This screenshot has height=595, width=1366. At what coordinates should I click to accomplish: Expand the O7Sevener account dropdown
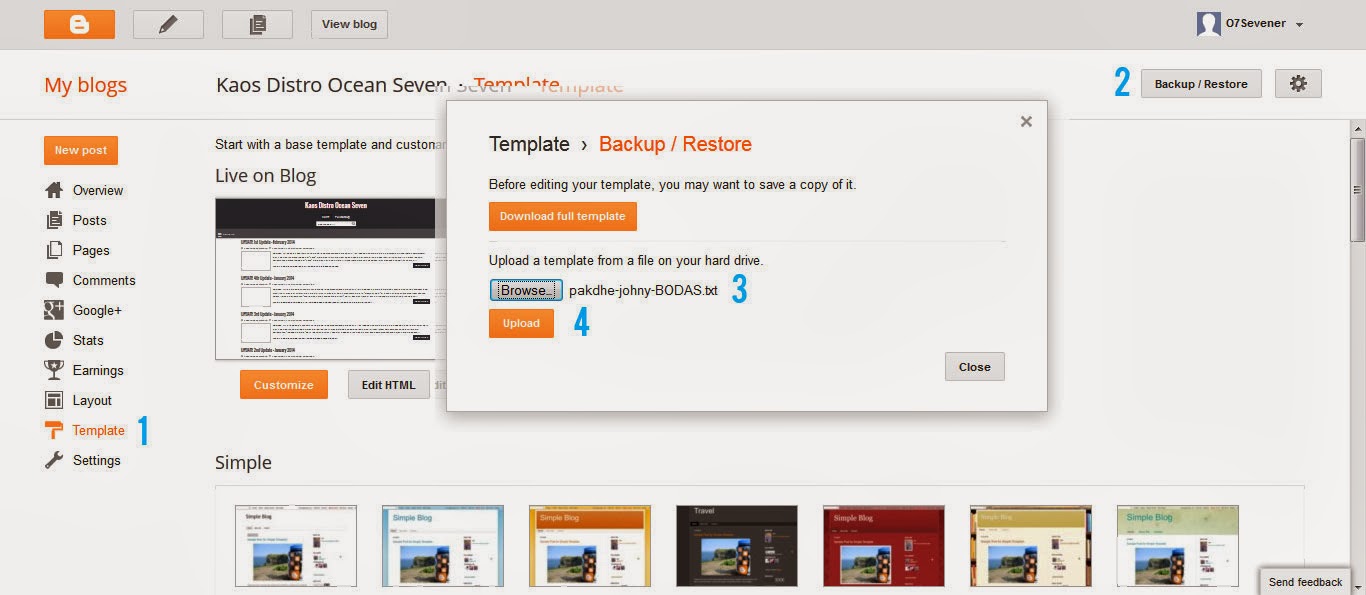pos(1298,24)
